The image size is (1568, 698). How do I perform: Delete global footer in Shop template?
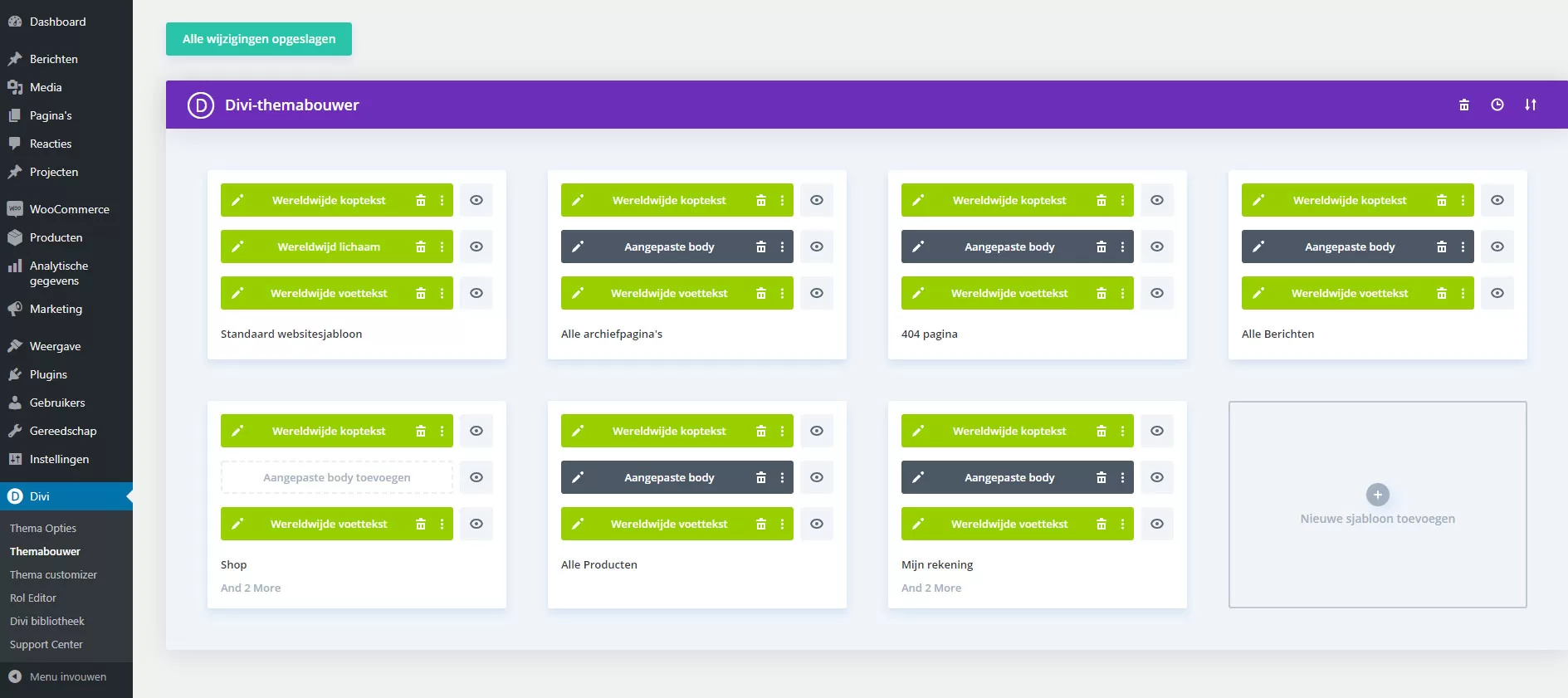coord(421,524)
